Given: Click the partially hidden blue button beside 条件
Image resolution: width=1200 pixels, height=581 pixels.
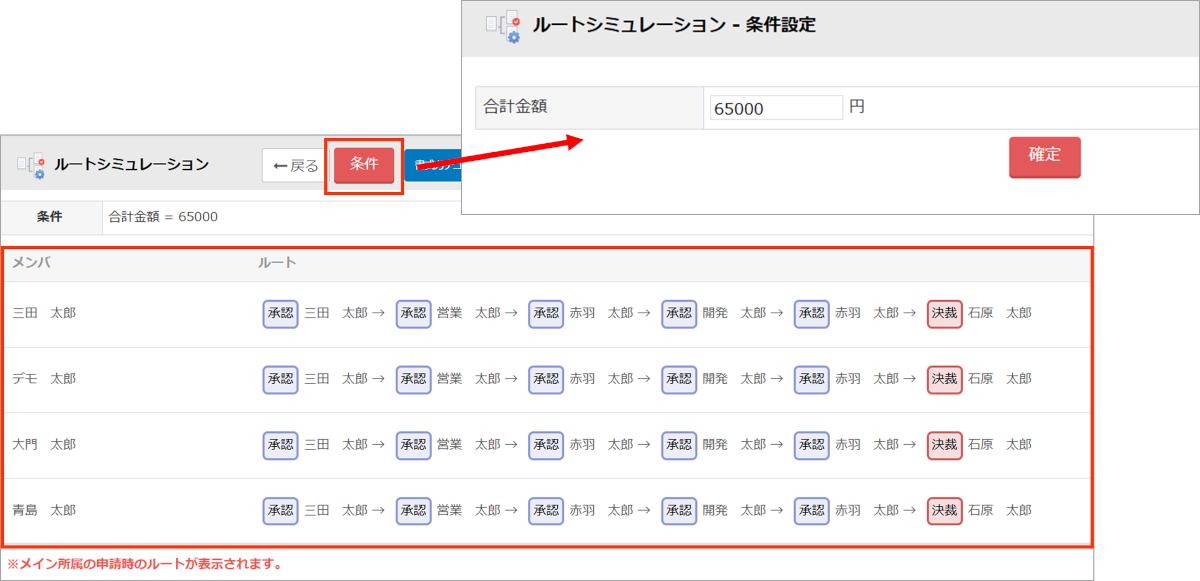Looking at the screenshot, I should (432, 165).
